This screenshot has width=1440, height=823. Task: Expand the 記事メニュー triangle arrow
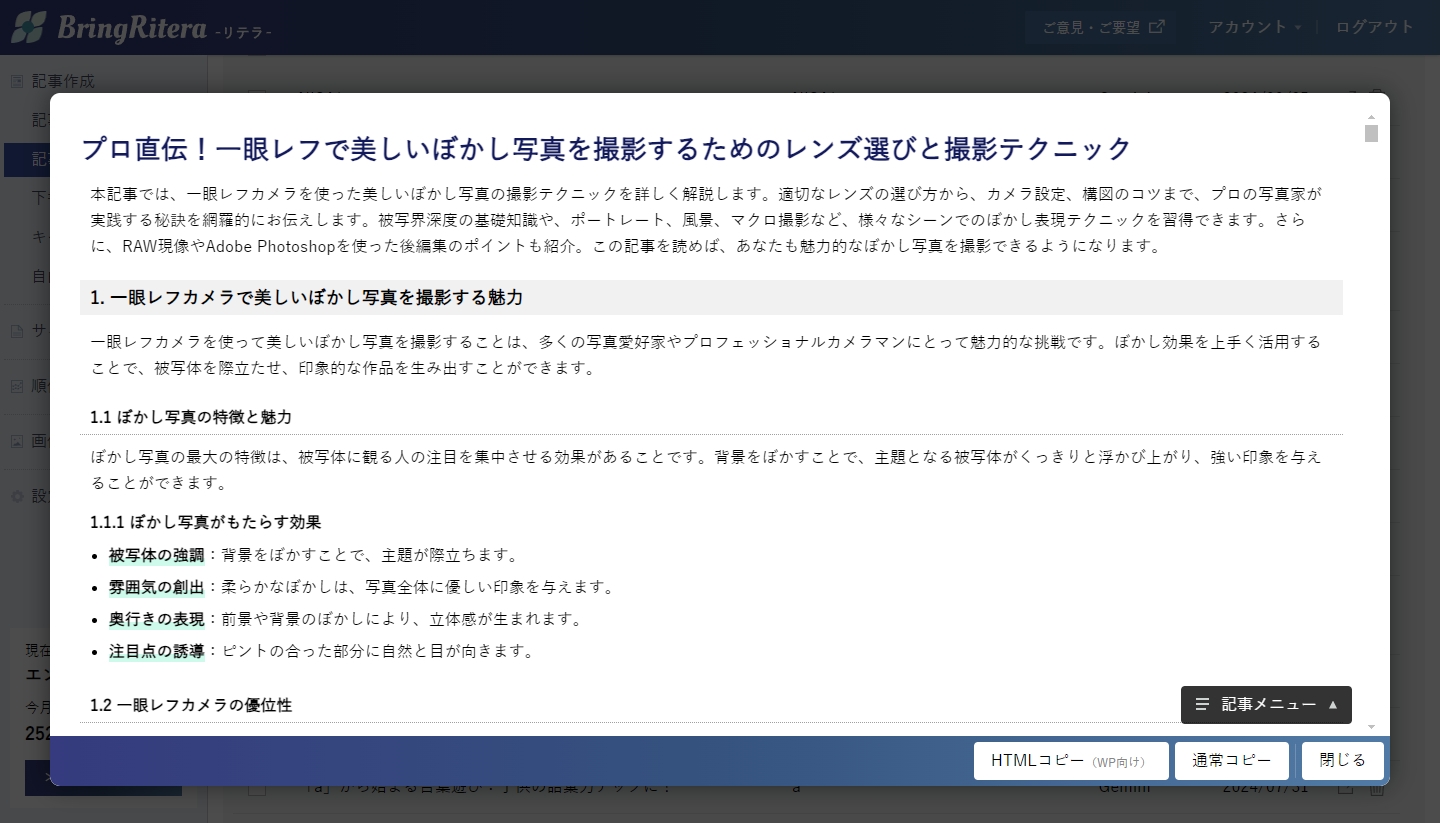click(x=1332, y=705)
